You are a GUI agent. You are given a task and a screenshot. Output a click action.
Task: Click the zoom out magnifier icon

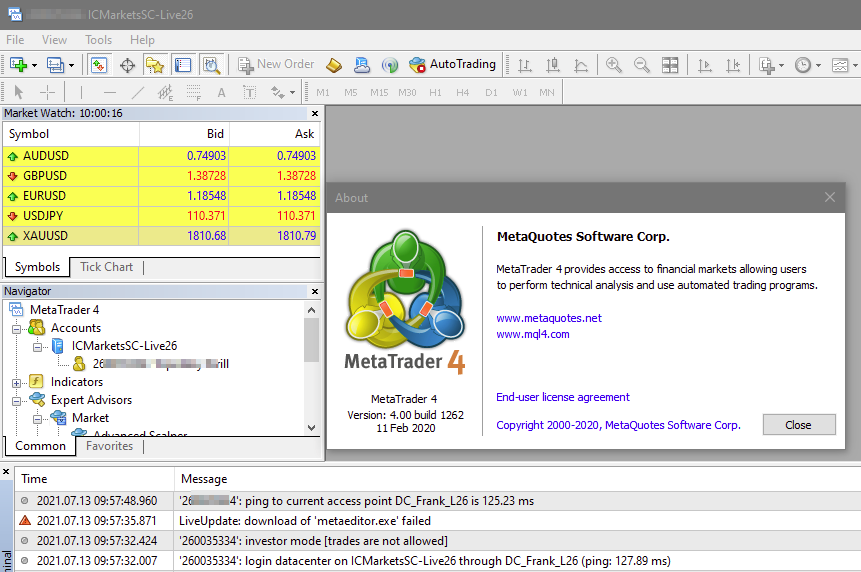(641, 65)
